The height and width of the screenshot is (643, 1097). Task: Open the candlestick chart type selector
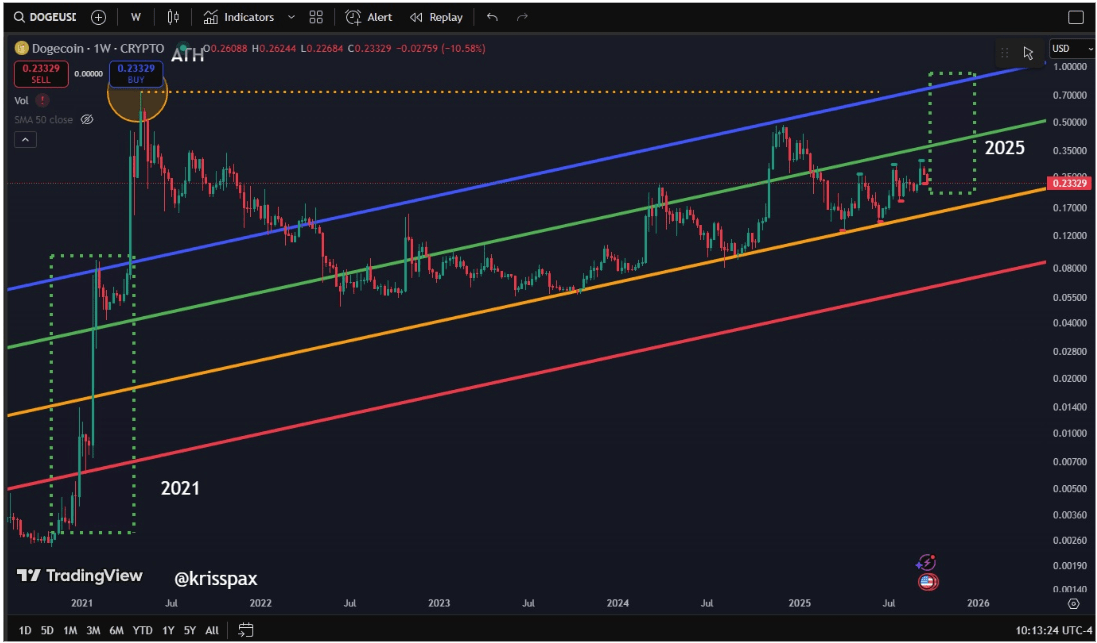(173, 17)
